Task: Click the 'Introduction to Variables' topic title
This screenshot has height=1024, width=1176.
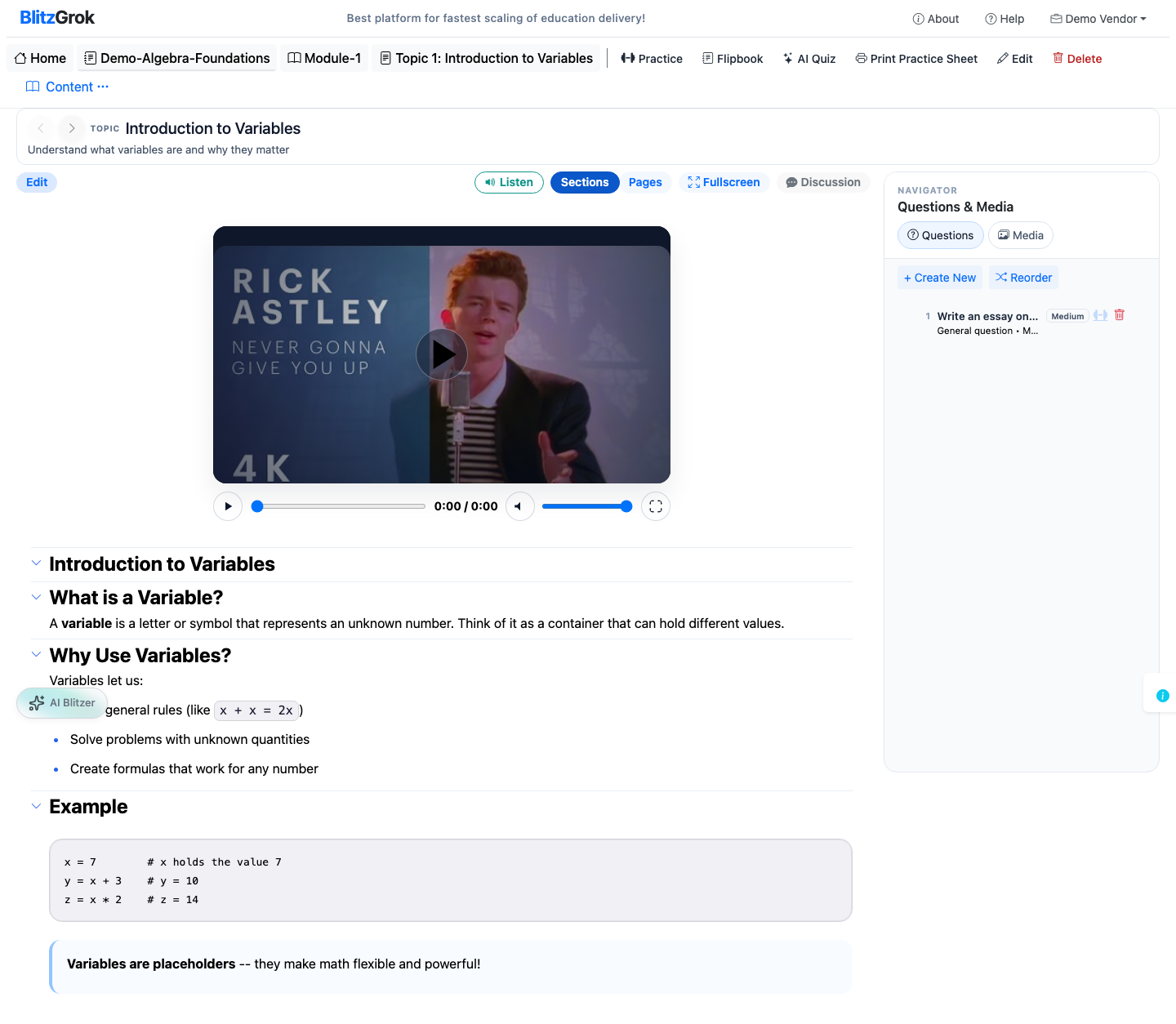Action: coord(213,128)
